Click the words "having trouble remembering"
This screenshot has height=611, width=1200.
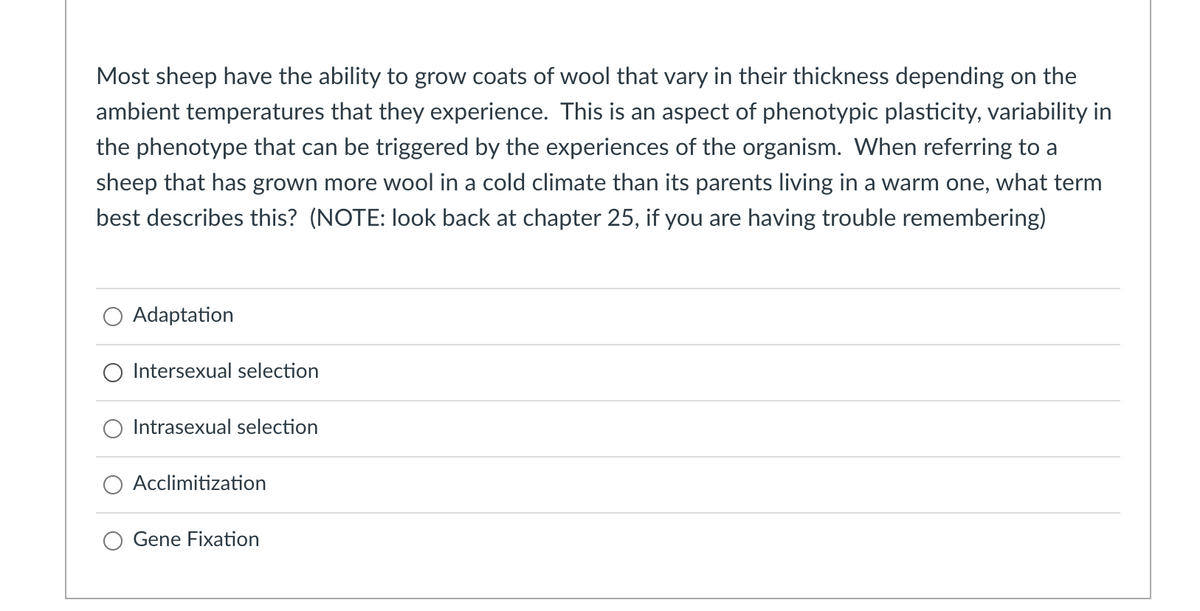point(900,218)
